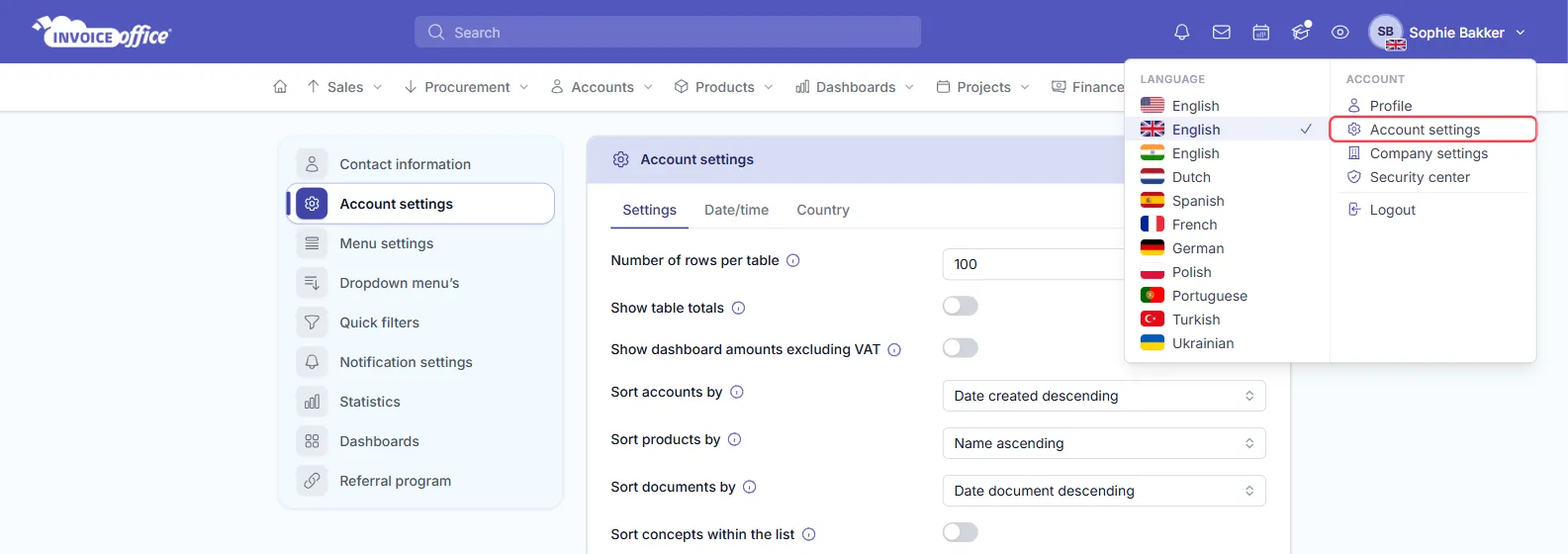1568x554 pixels.
Task: Open the graduation cap help icon
Action: point(1301,32)
